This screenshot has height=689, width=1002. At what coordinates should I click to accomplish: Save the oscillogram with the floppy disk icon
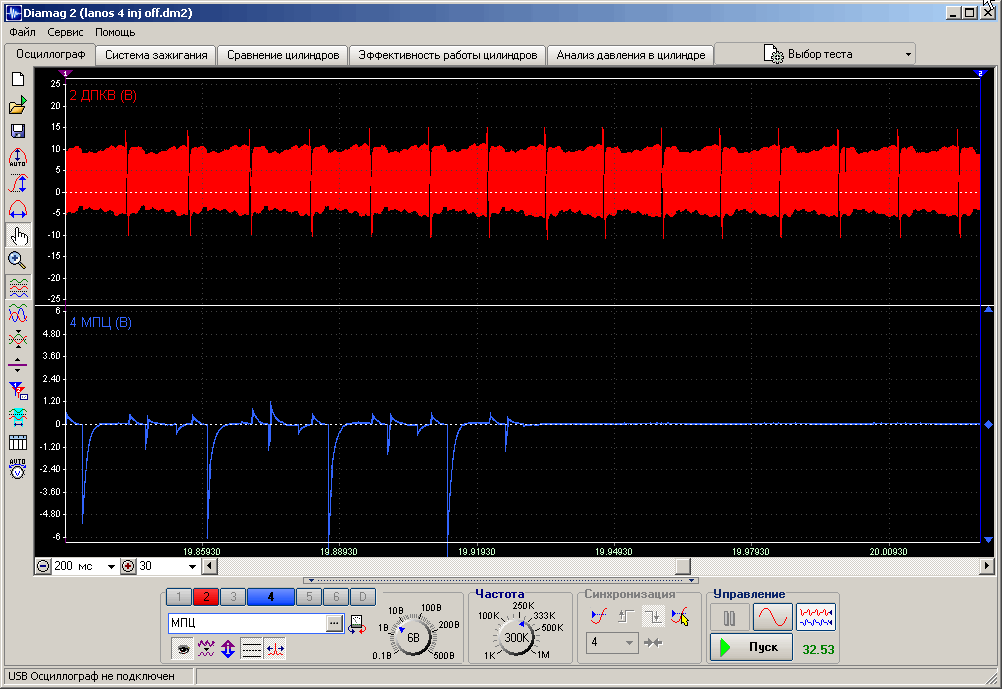coord(18,131)
